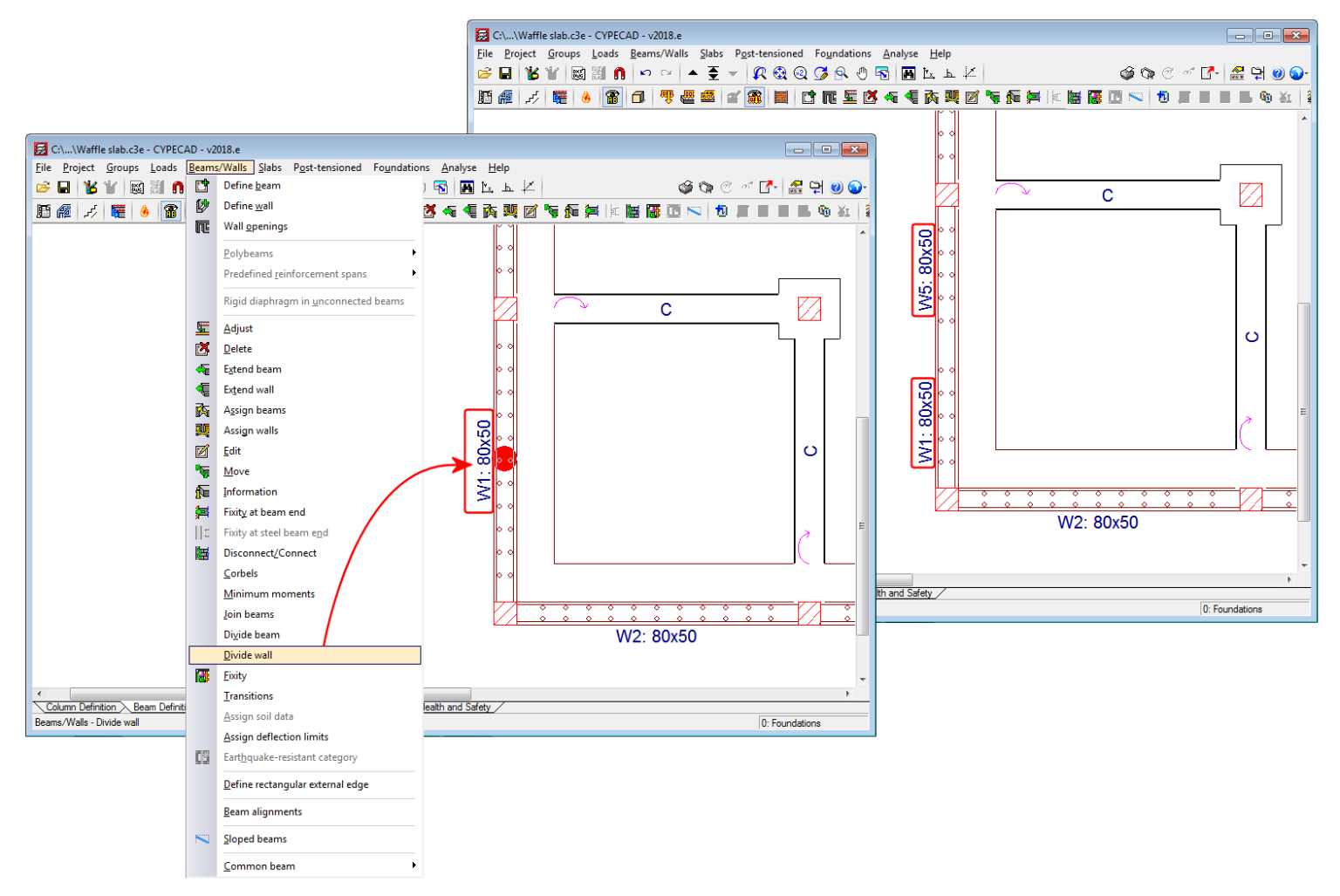The width and height of the screenshot is (1340, 896).
Task: Open Slabs menu in front window
Action: (270, 168)
